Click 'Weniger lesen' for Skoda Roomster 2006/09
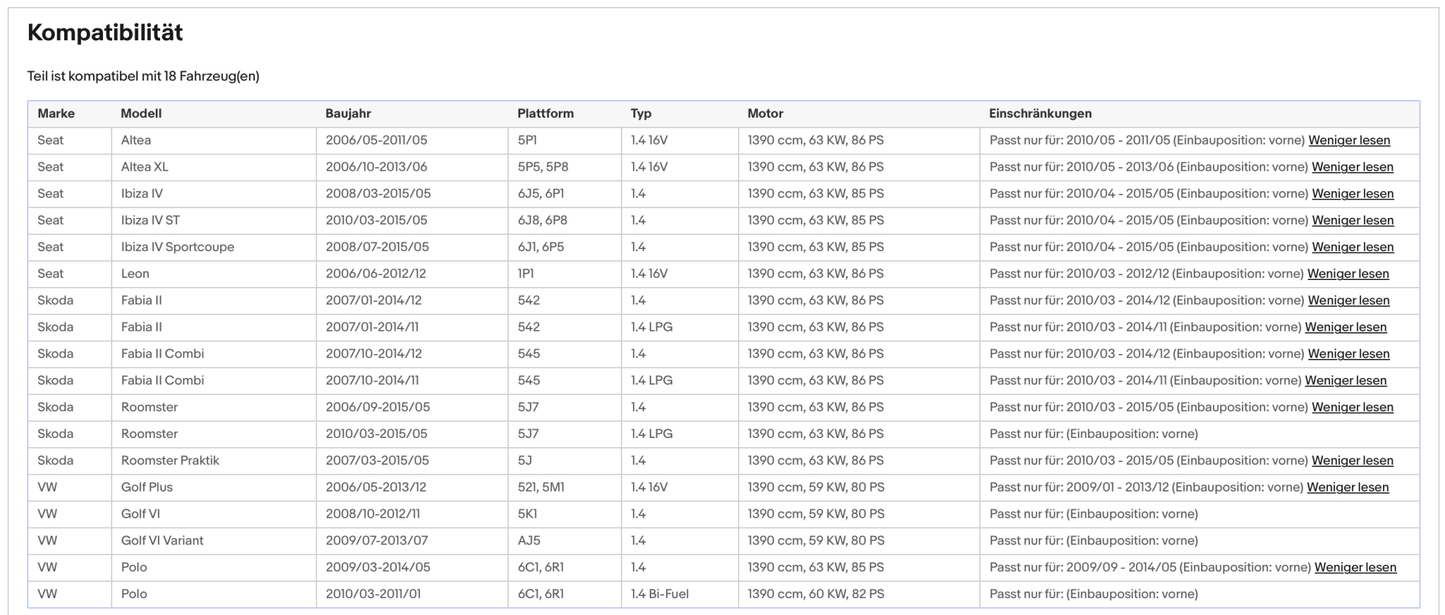Image resolution: width=1445 pixels, height=615 pixels. (1352, 408)
